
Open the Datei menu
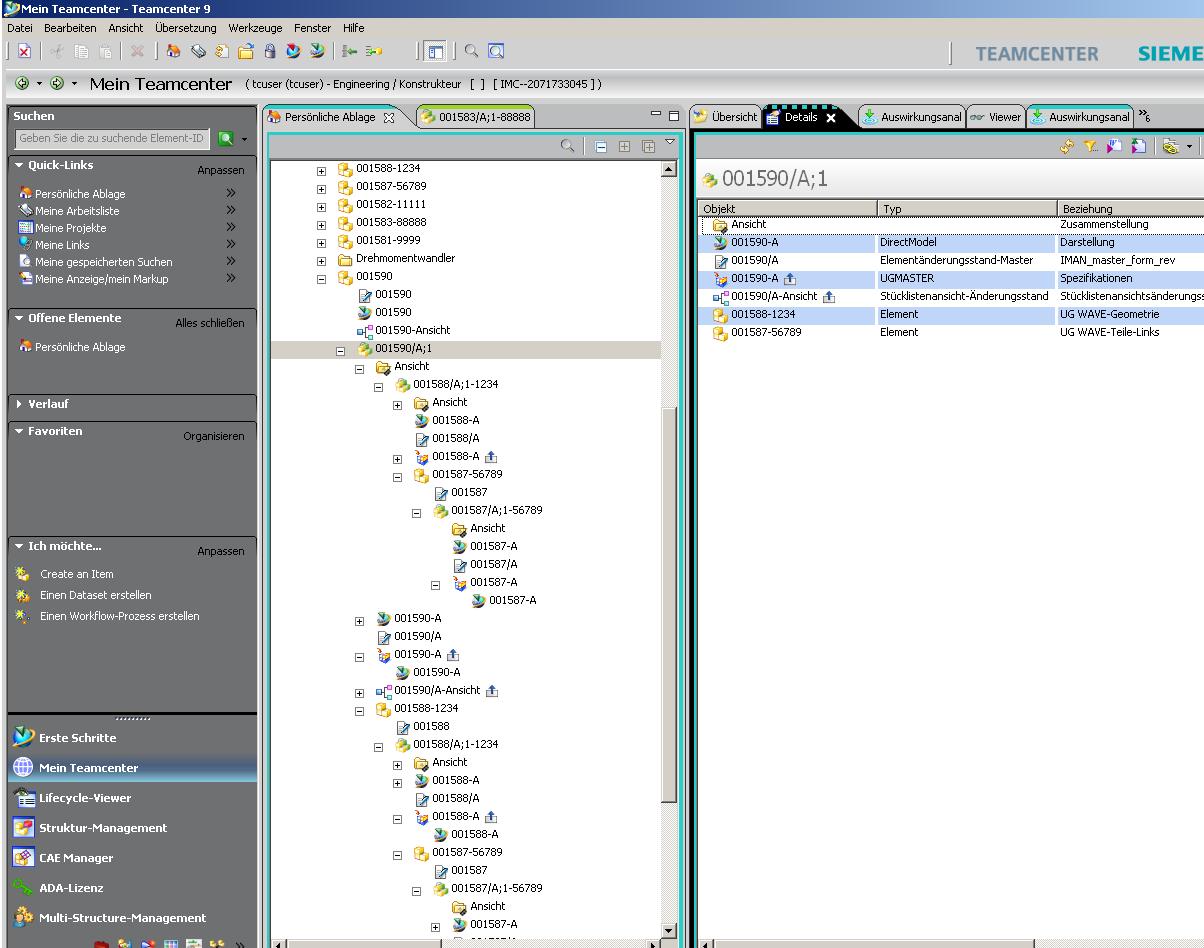[20, 28]
